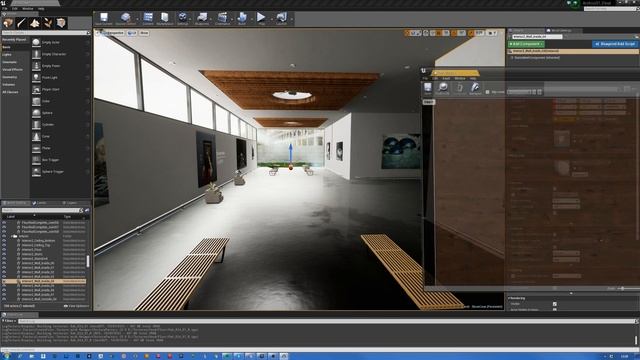Toggle Visible checkbox under Rendering
This screenshot has height=360, width=640.
[x=554, y=304]
